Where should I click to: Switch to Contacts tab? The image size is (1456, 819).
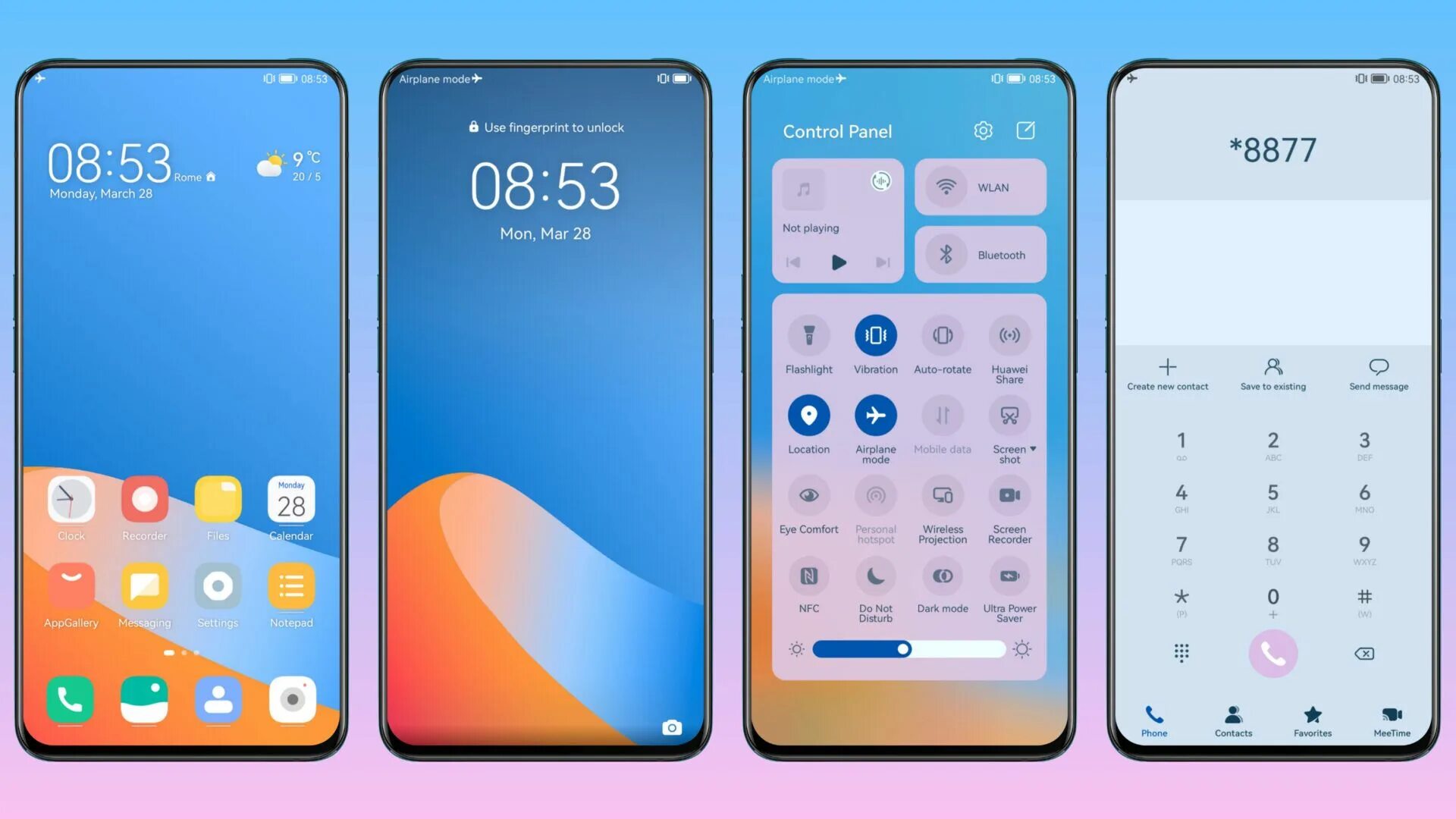1232,720
